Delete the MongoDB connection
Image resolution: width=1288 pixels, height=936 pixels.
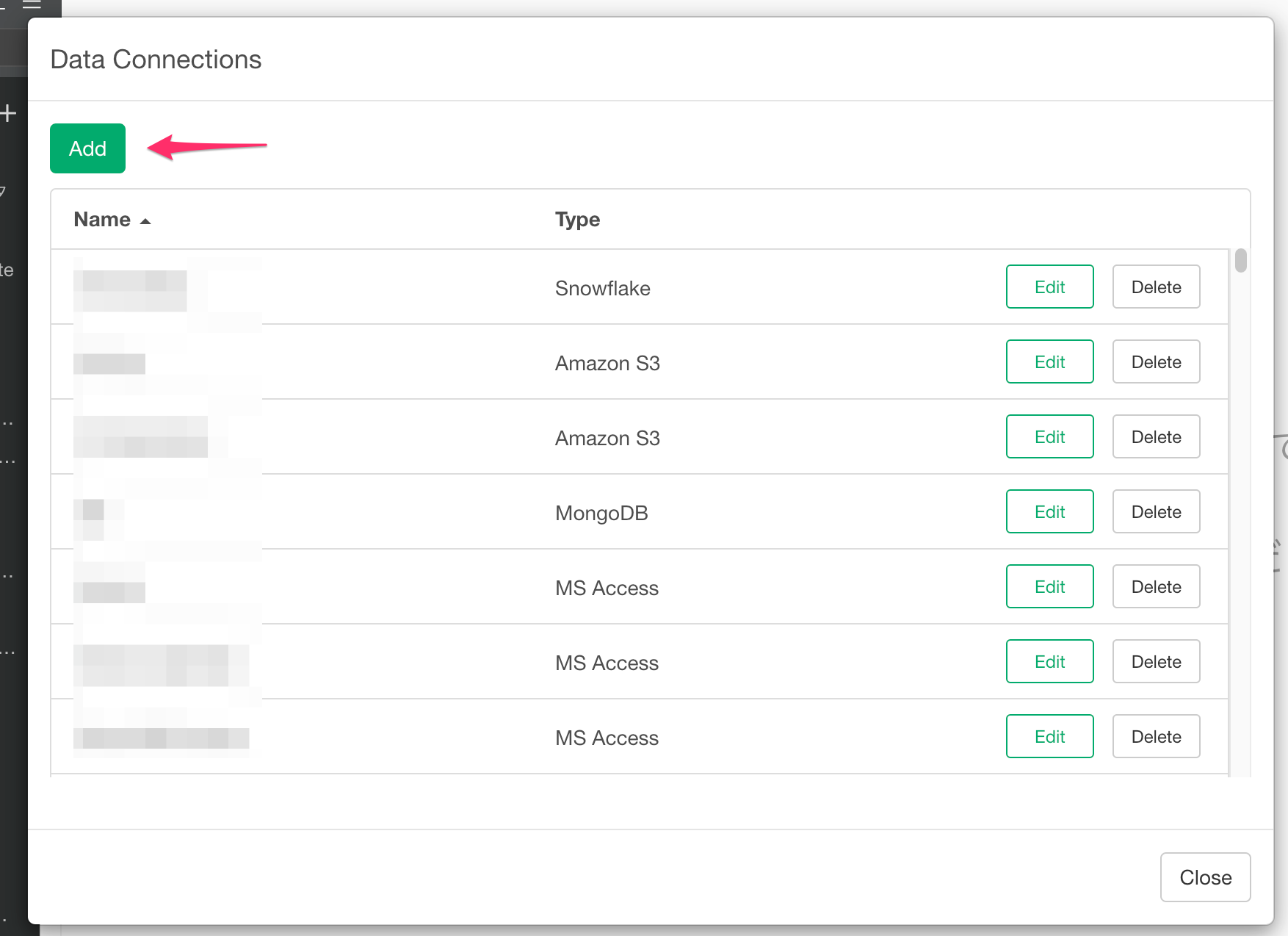[1156, 511]
